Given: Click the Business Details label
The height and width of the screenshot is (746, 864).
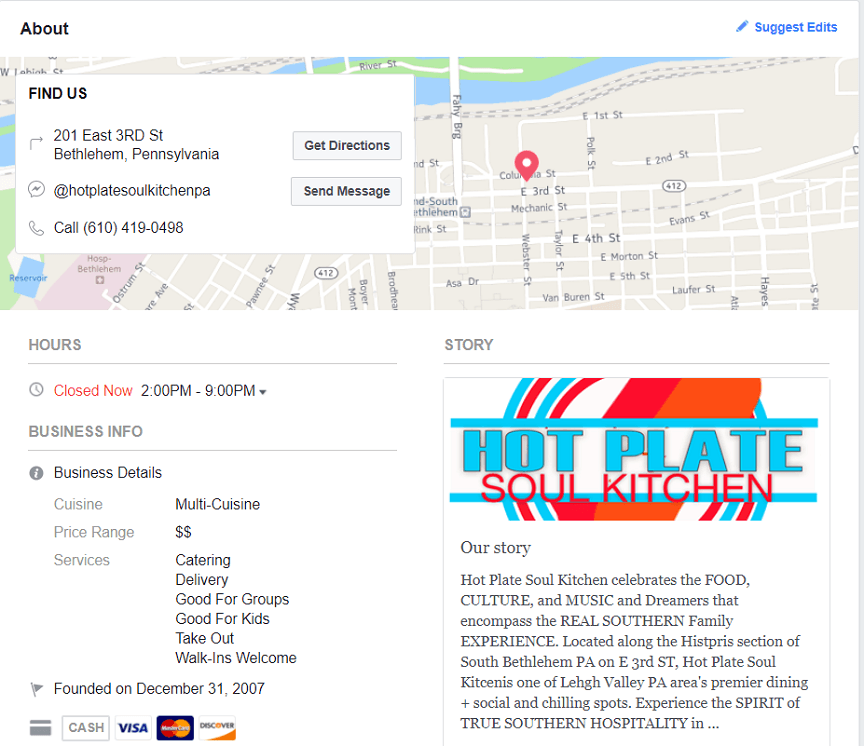Looking at the screenshot, I should (107, 473).
